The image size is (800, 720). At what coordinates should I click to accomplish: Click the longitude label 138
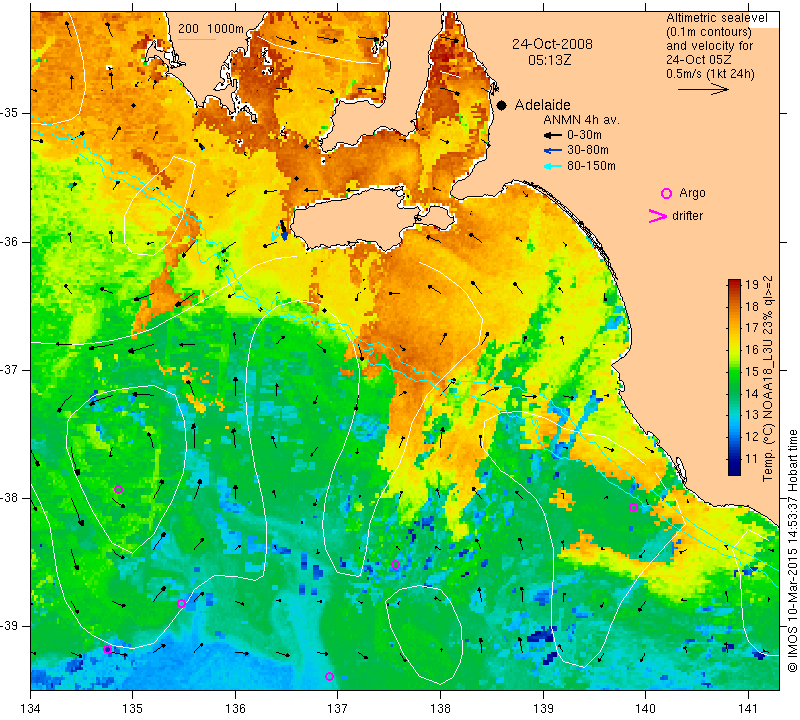[x=441, y=708]
